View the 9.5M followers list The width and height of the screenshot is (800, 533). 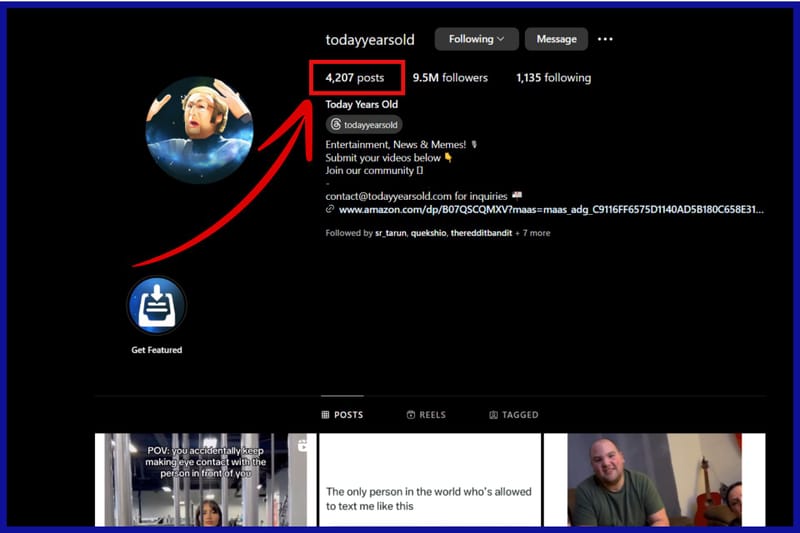(x=450, y=77)
